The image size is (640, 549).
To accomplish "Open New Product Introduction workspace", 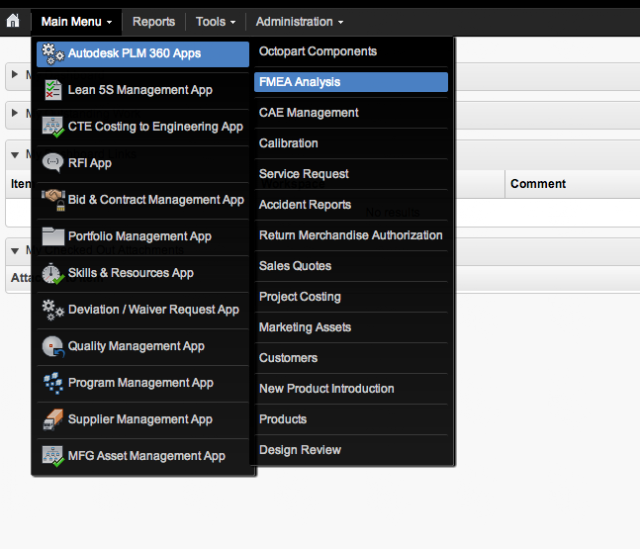I will point(351,389).
